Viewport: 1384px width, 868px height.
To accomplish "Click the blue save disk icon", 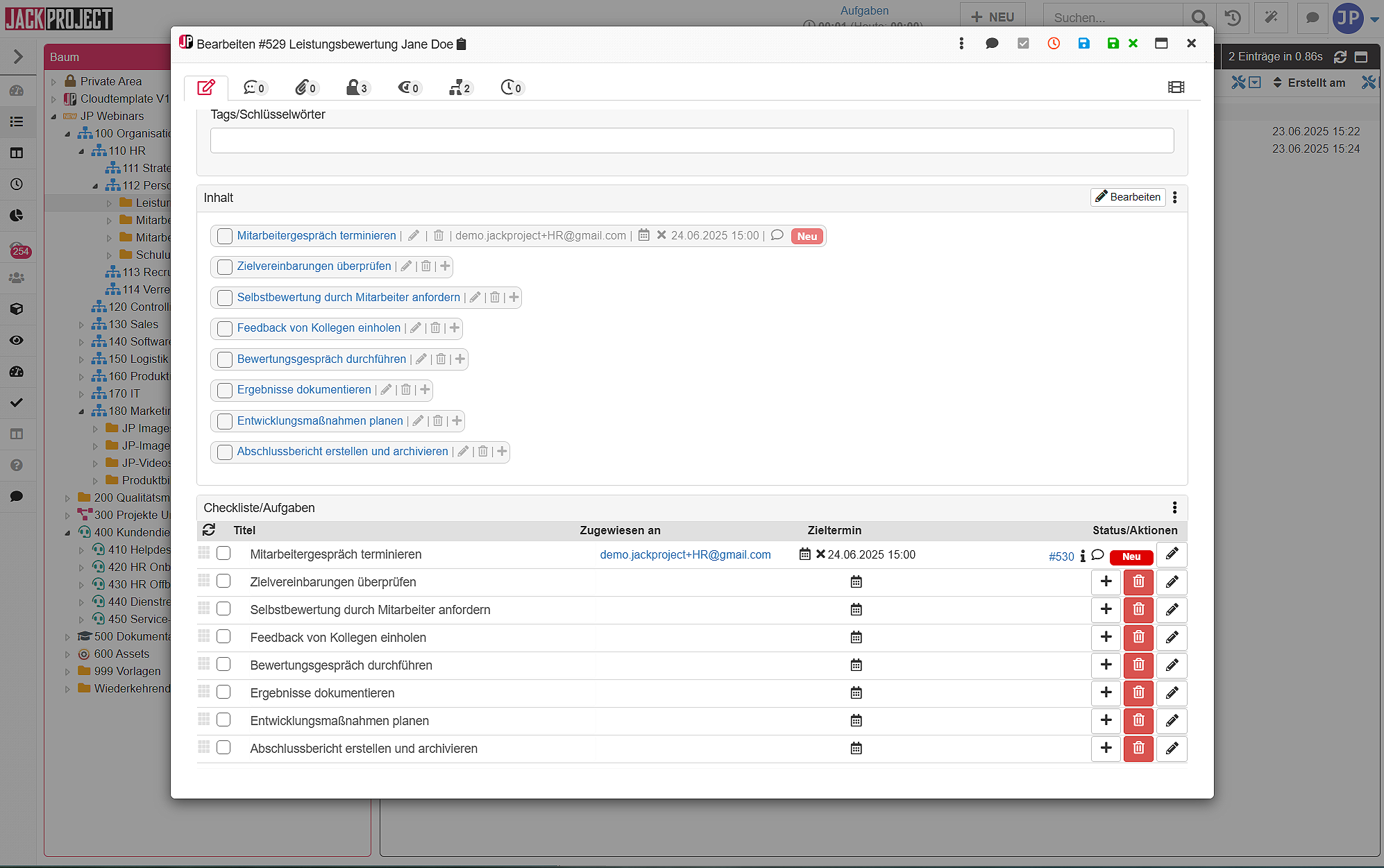I will pyautogui.click(x=1083, y=44).
